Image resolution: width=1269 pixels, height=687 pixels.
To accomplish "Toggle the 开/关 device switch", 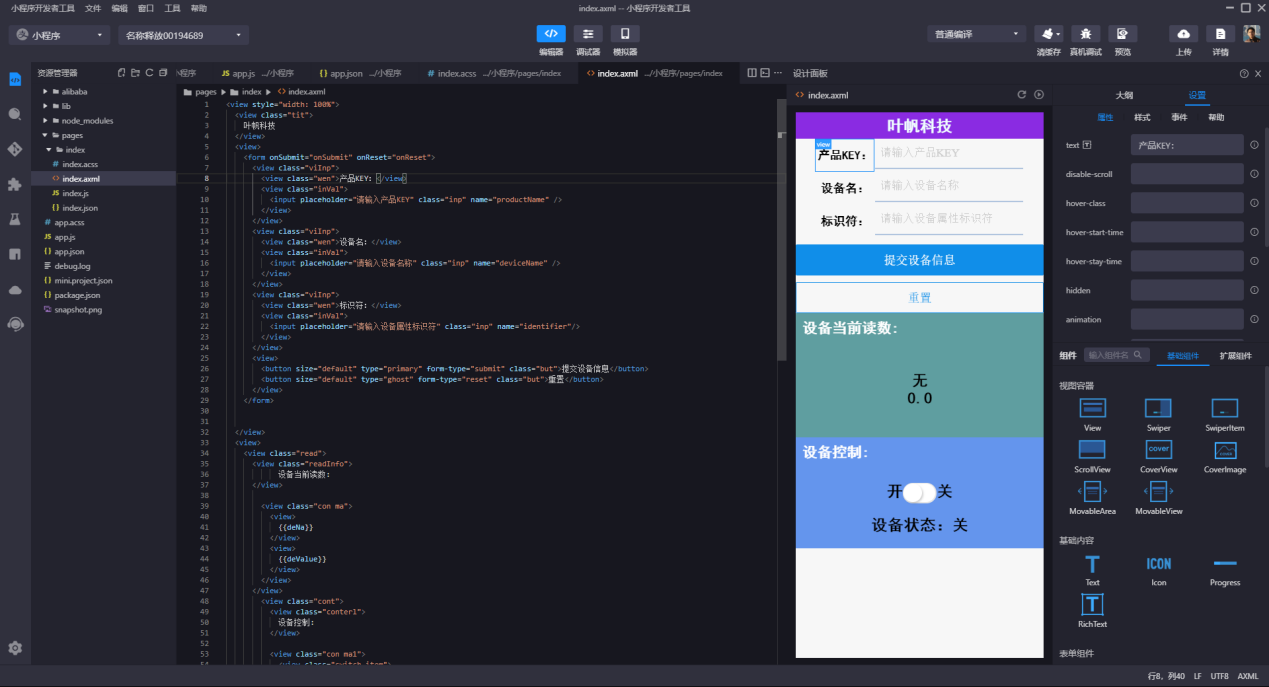I will point(919,493).
